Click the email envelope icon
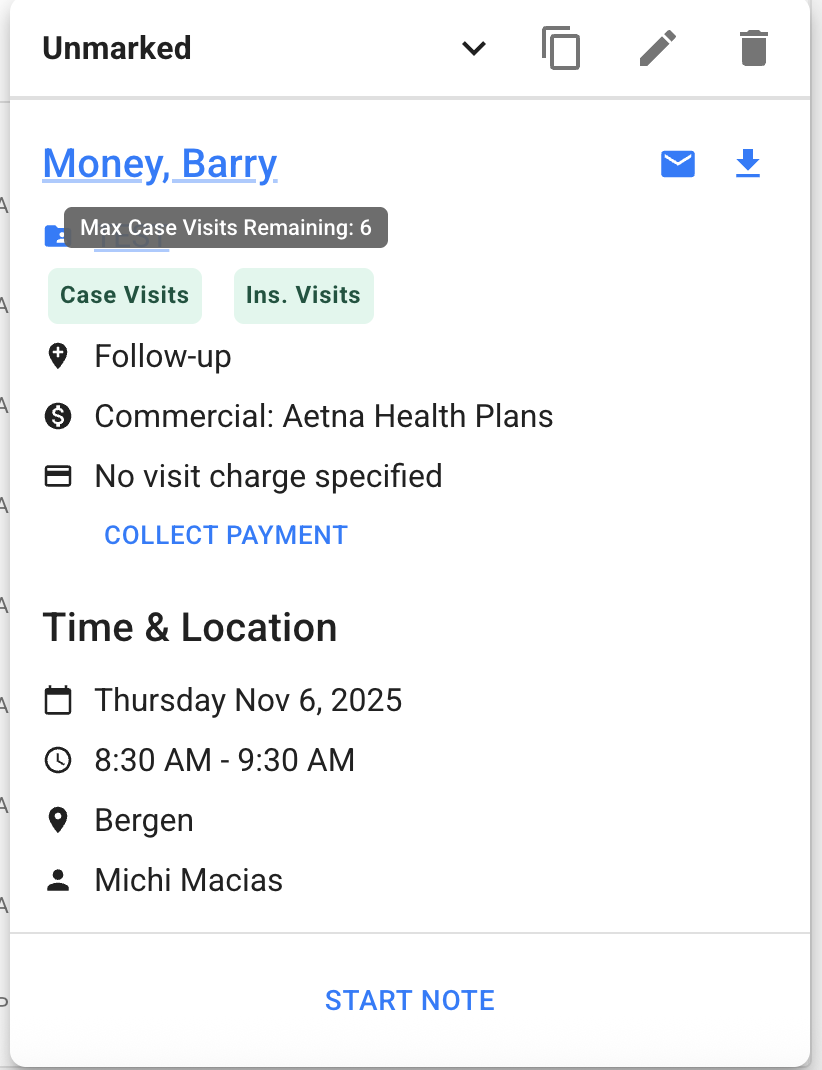822x1070 pixels. 678,164
